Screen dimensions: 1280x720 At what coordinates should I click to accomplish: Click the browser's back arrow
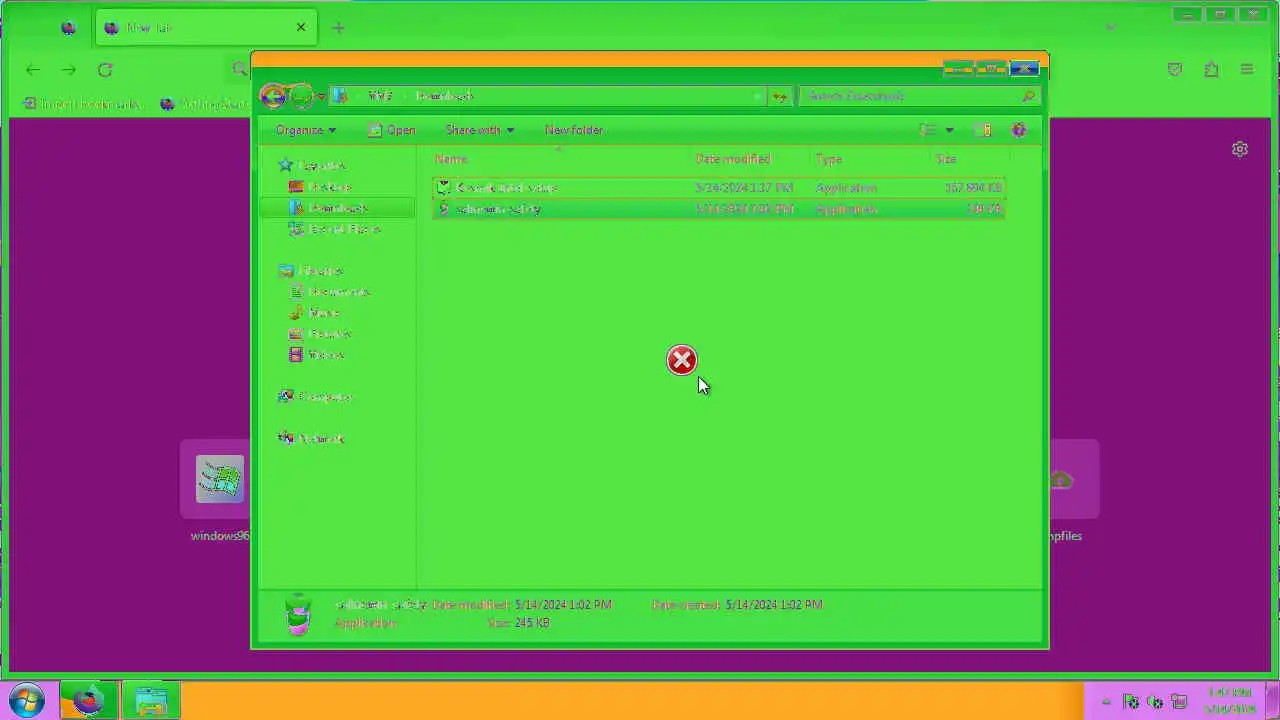(33, 69)
